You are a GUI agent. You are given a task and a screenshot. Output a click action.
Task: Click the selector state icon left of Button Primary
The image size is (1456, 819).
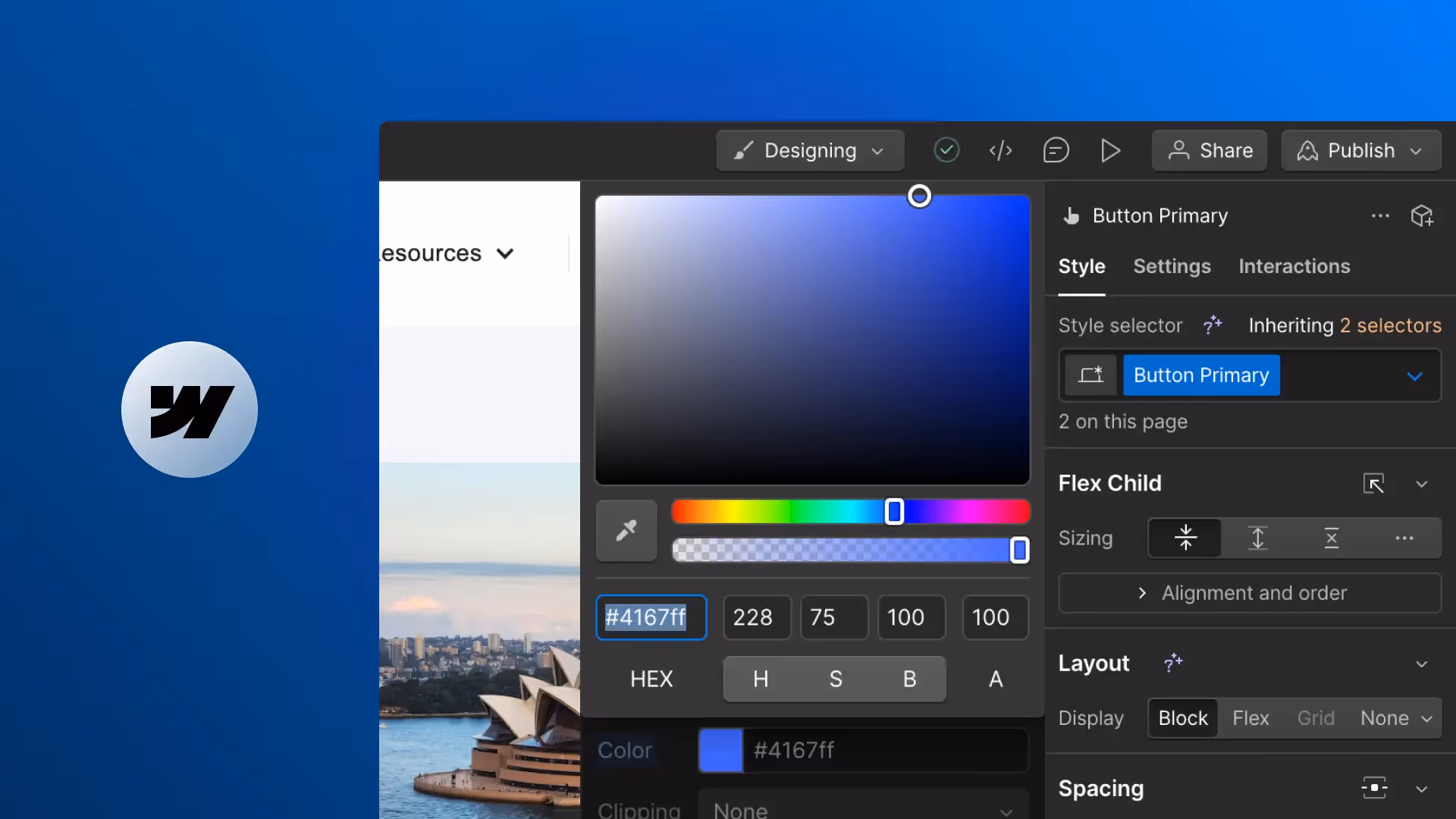click(1090, 375)
